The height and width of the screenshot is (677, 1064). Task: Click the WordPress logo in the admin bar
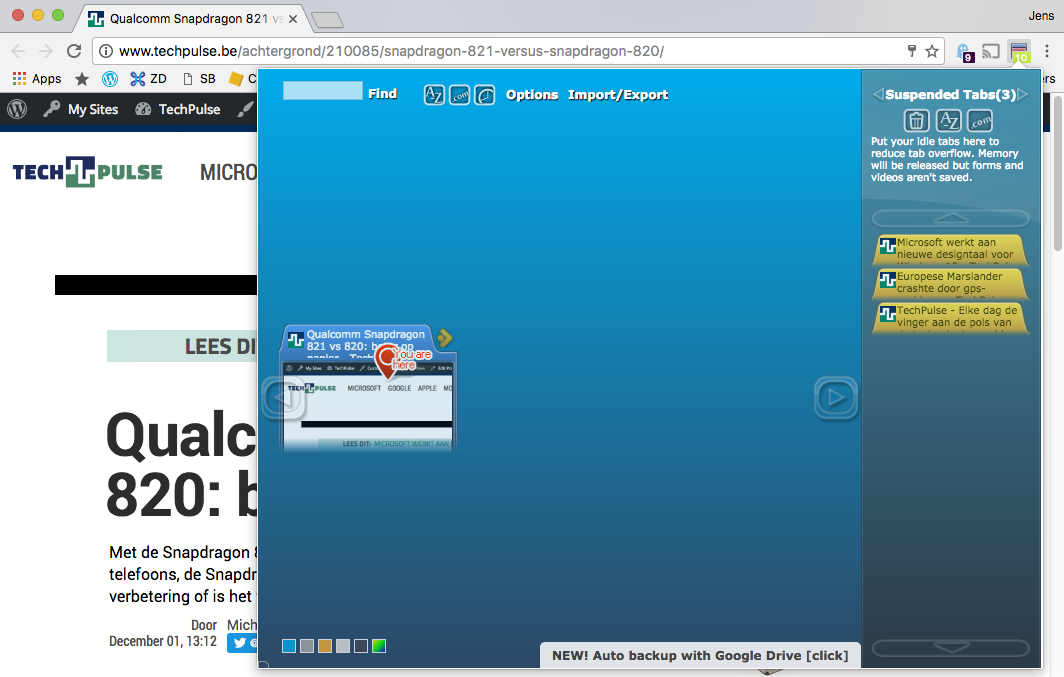point(17,109)
